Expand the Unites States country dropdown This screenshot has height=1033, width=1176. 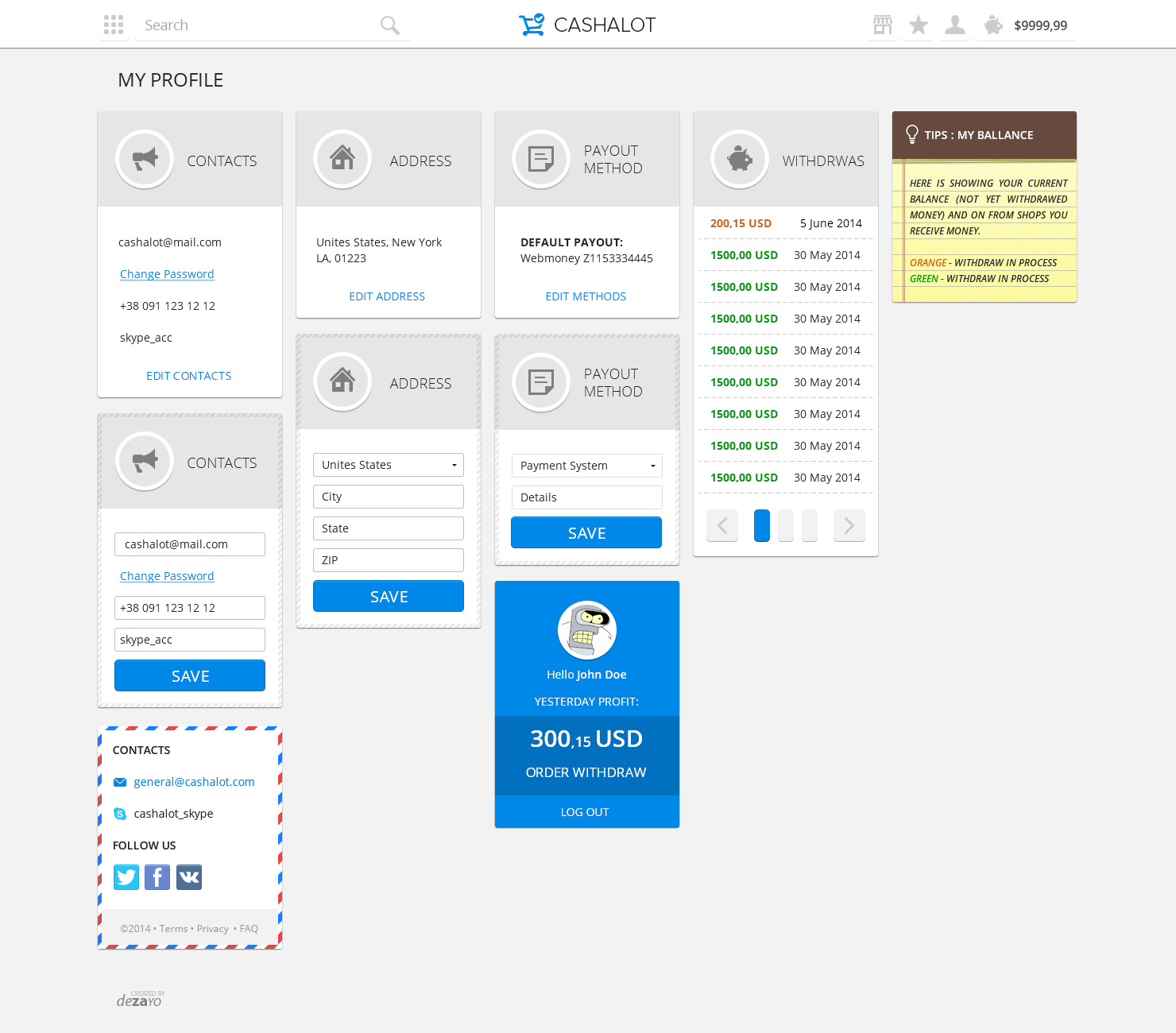389,465
